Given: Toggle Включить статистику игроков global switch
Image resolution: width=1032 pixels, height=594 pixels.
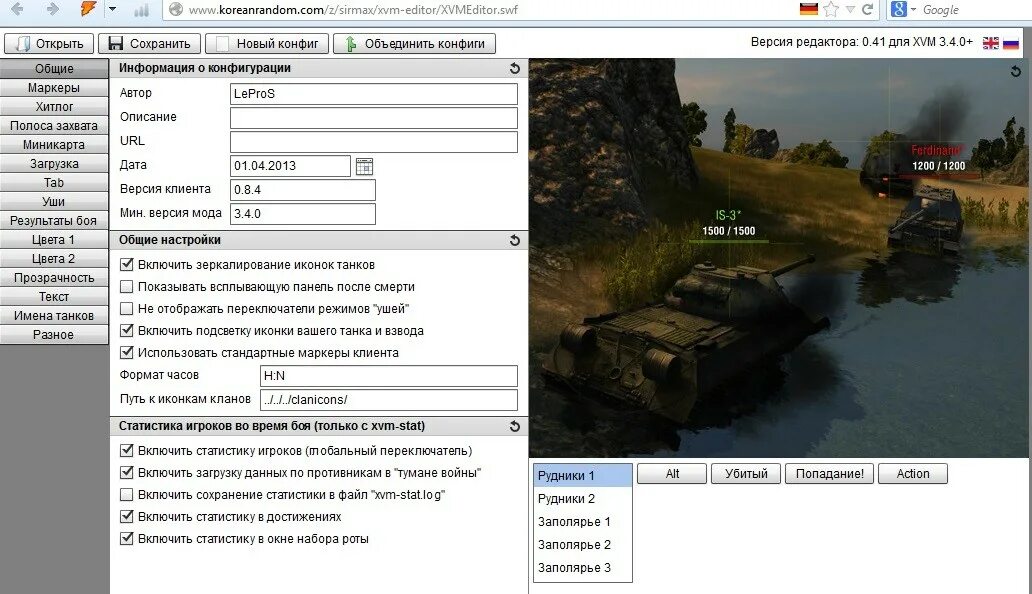Looking at the screenshot, I should [x=126, y=451].
